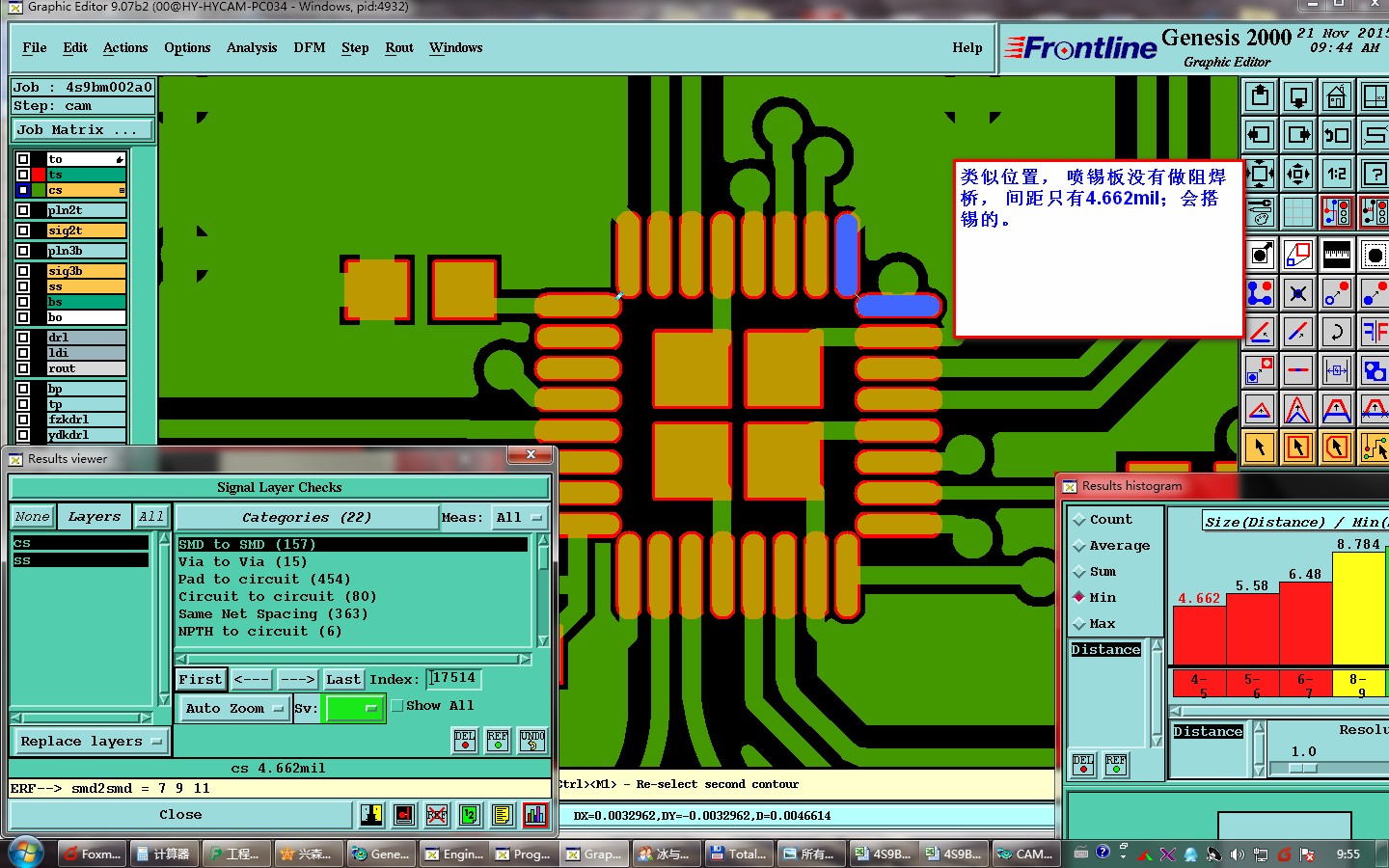The height and width of the screenshot is (868, 1389).
Task: Click the zoom home icon
Action: pos(1337,96)
